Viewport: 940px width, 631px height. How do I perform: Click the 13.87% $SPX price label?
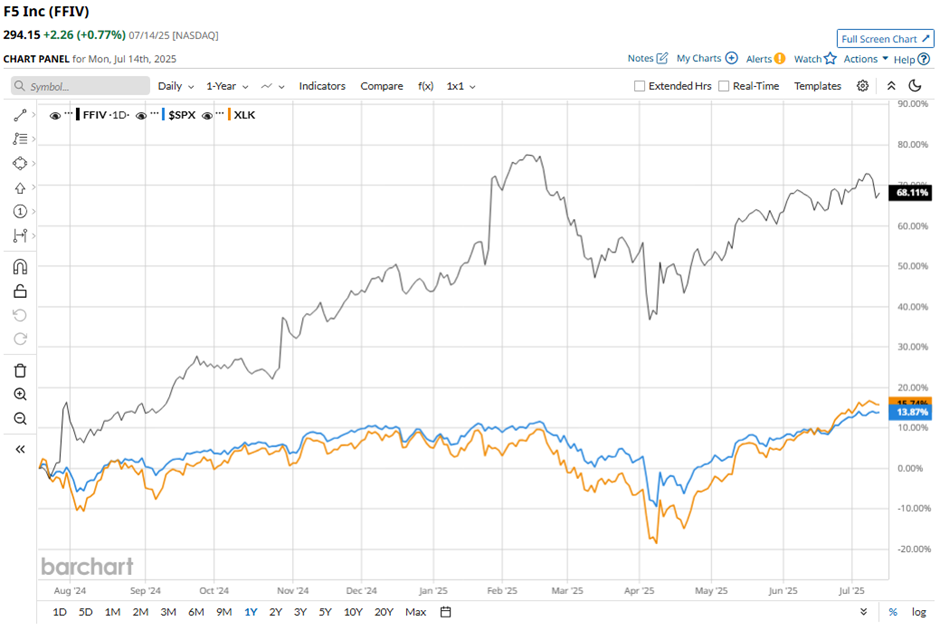tap(911, 412)
